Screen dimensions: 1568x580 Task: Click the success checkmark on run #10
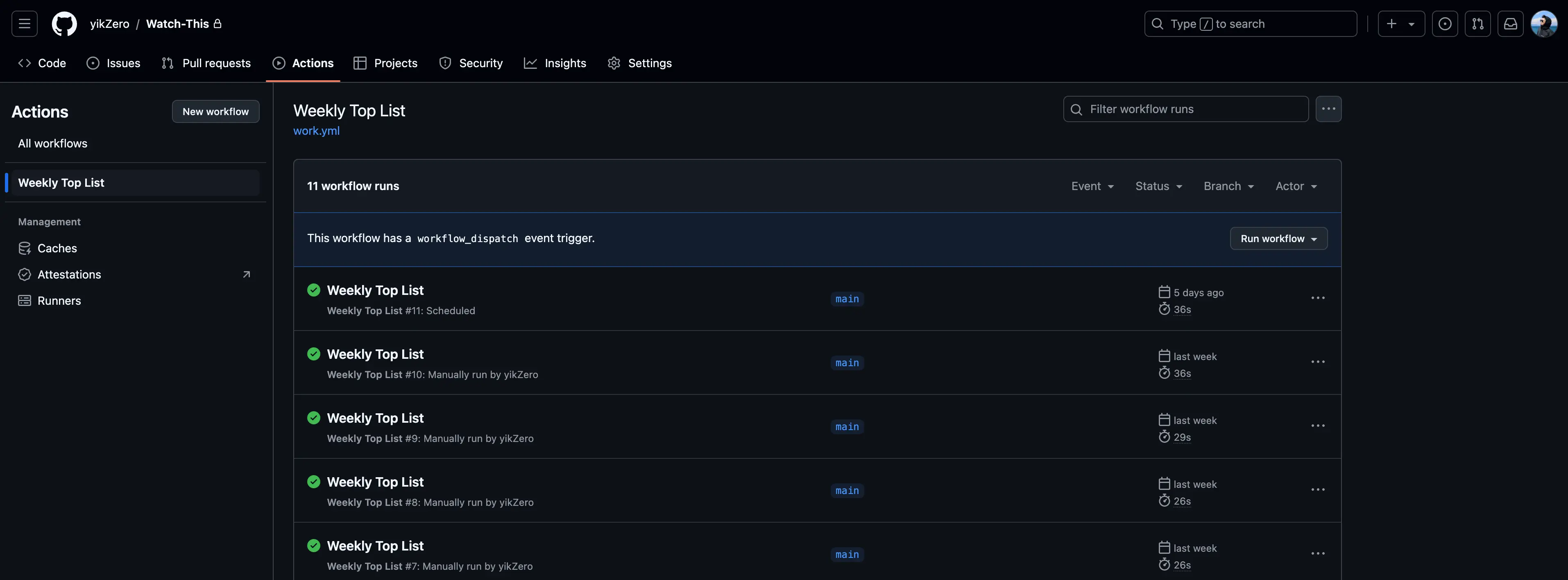click(313, 354)
